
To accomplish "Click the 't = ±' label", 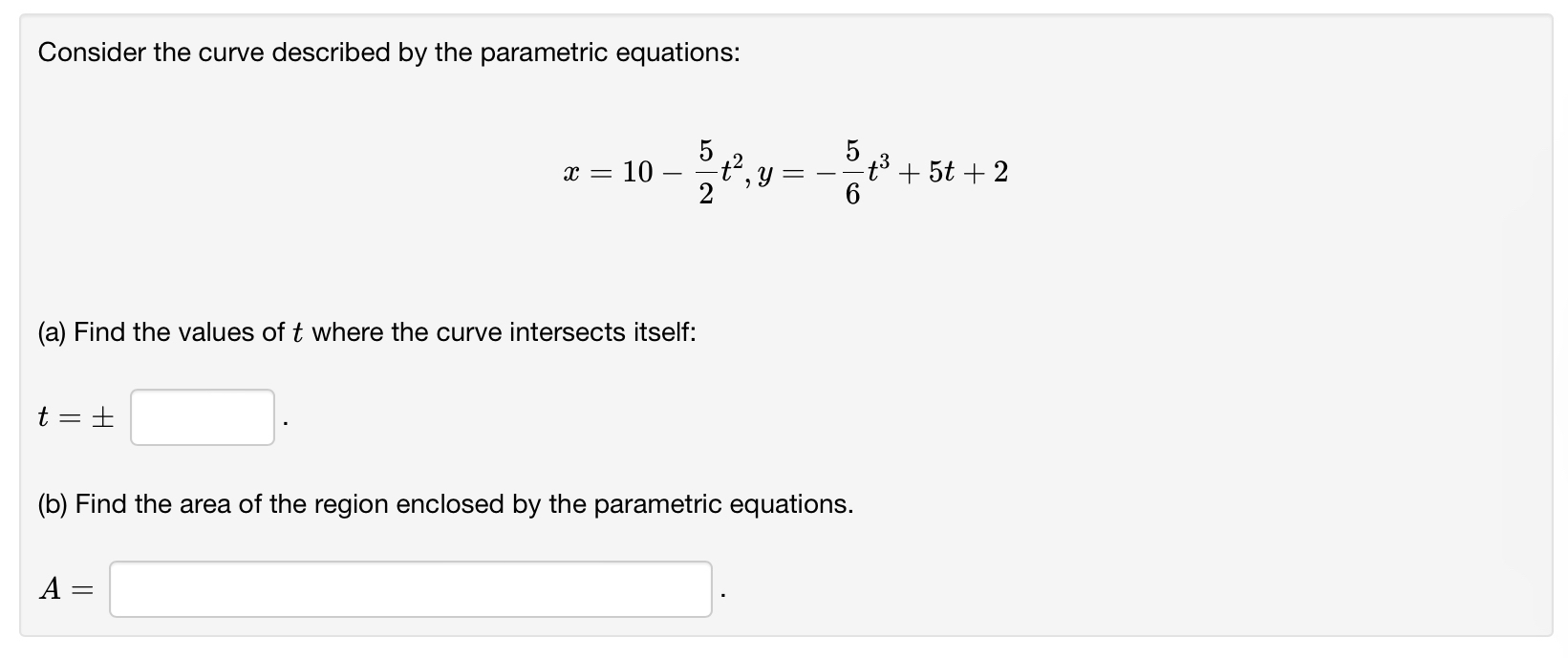I will tap(77, 416).
